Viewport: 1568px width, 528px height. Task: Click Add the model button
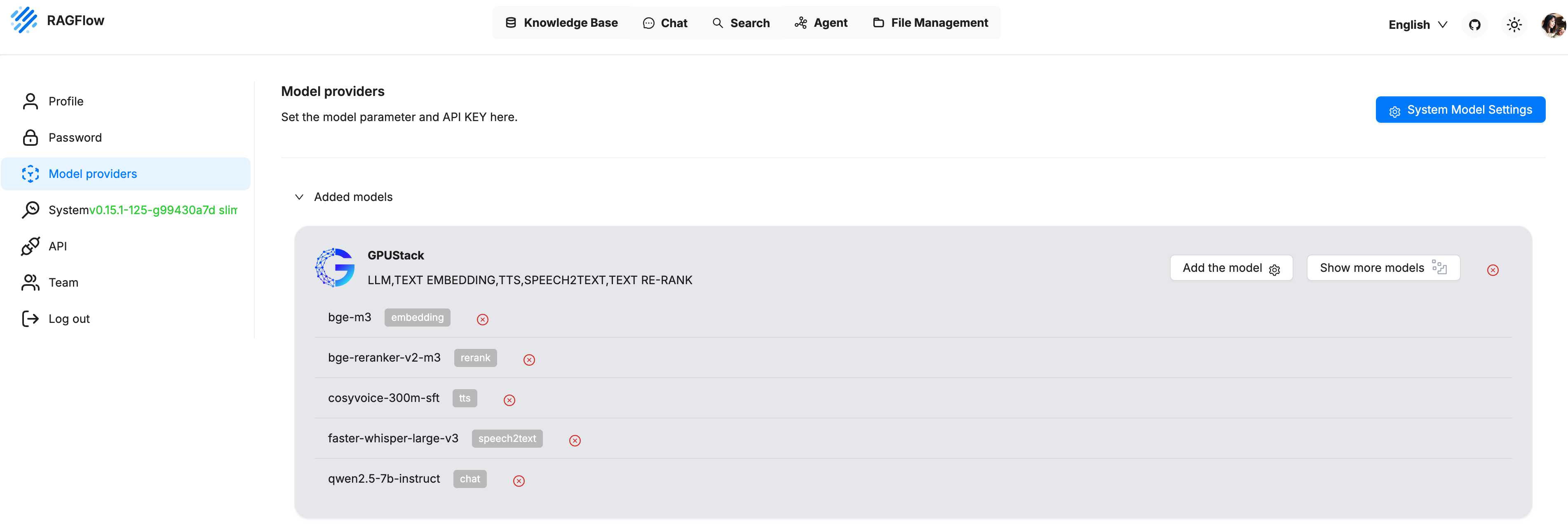[x=1230, y=268]
